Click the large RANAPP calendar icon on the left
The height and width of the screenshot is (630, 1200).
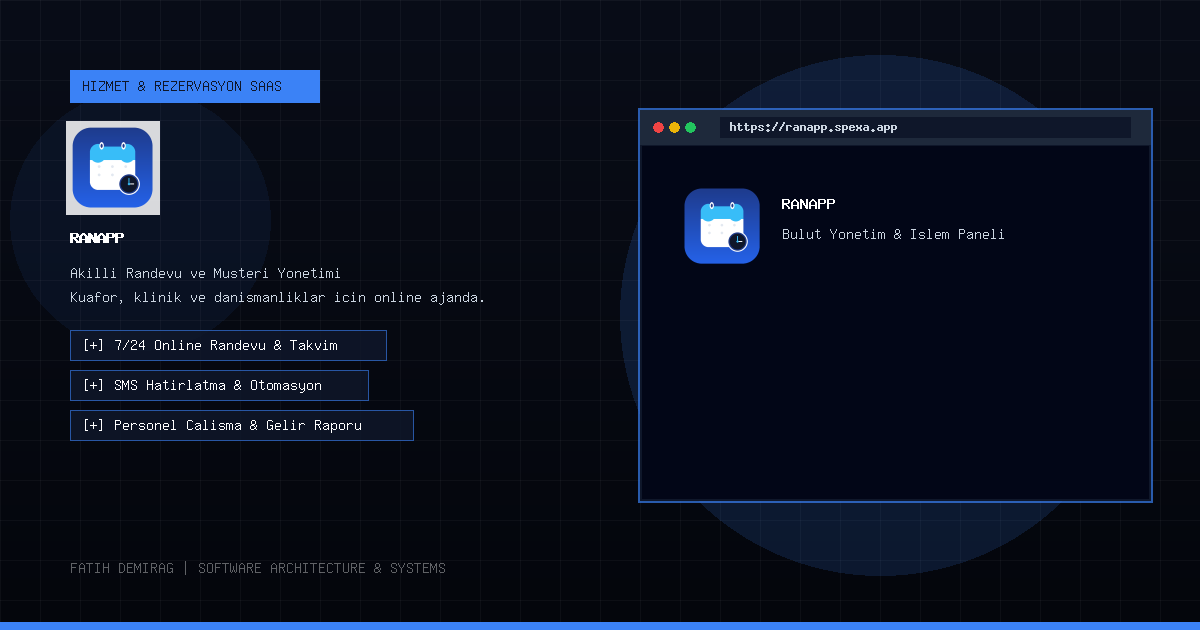pos(113,168)
